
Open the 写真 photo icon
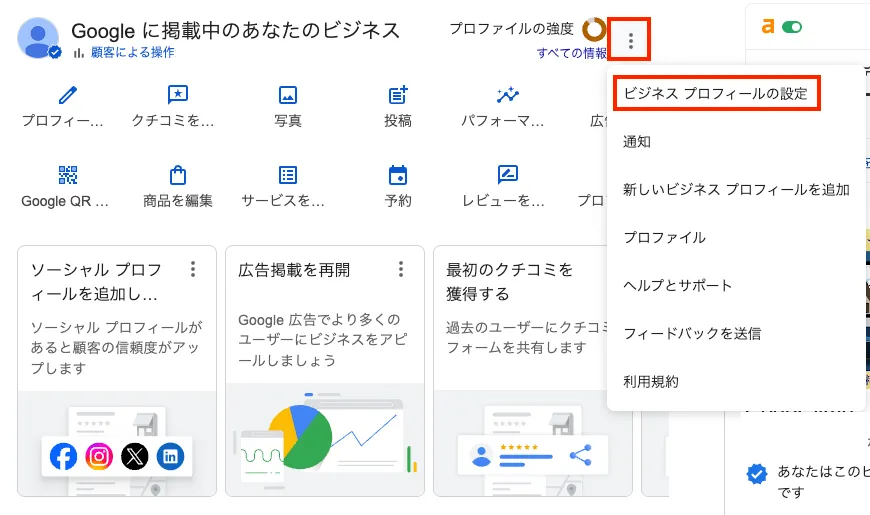[287, 95]
